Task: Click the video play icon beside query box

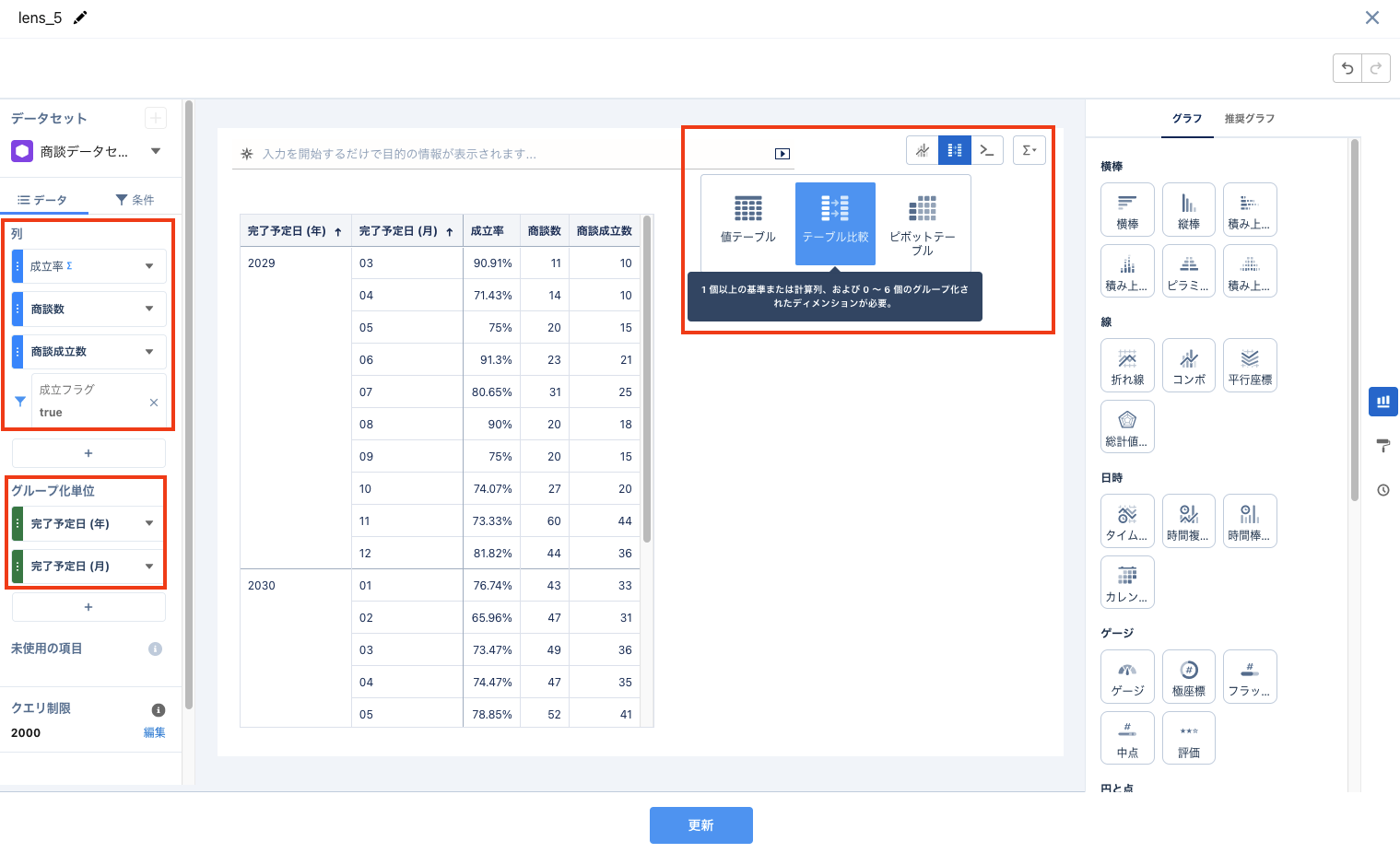Action: [782, 154]
